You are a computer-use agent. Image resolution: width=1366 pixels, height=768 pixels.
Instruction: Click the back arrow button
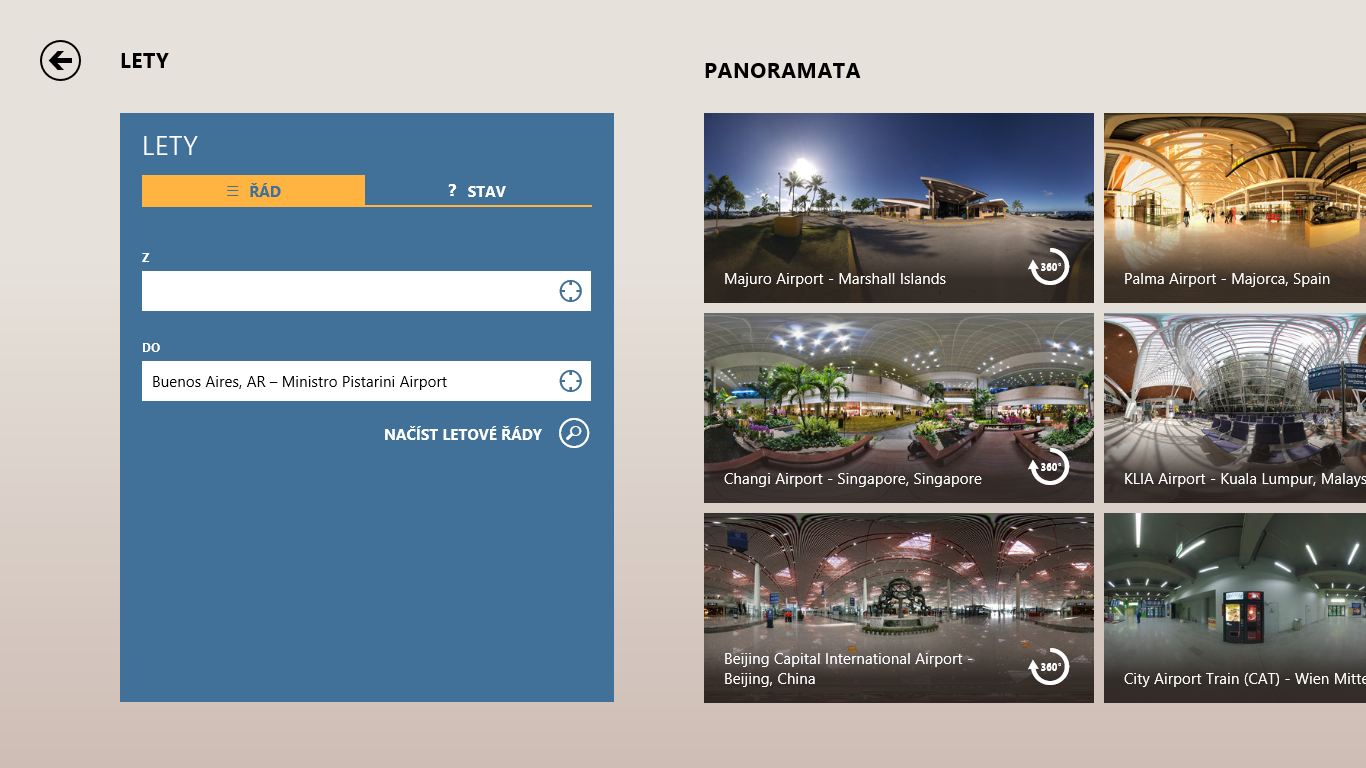(60, 61)
